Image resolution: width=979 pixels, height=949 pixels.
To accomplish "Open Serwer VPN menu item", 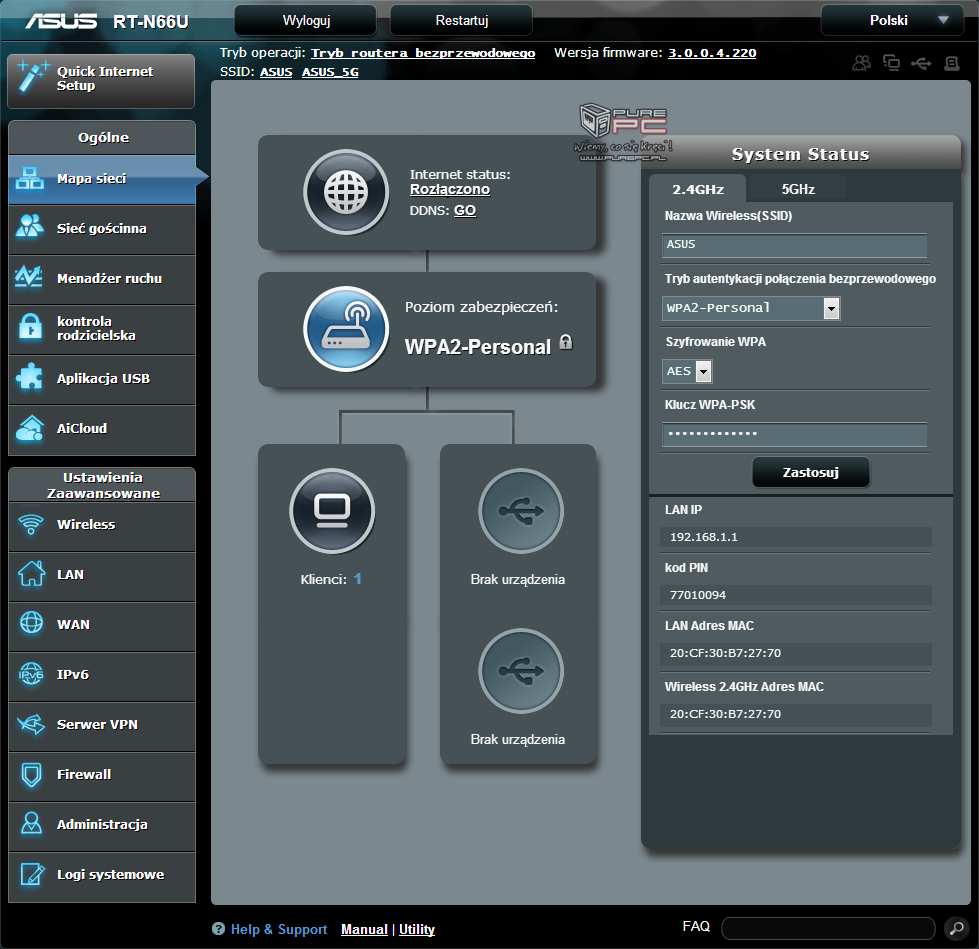I will point(102,725).
